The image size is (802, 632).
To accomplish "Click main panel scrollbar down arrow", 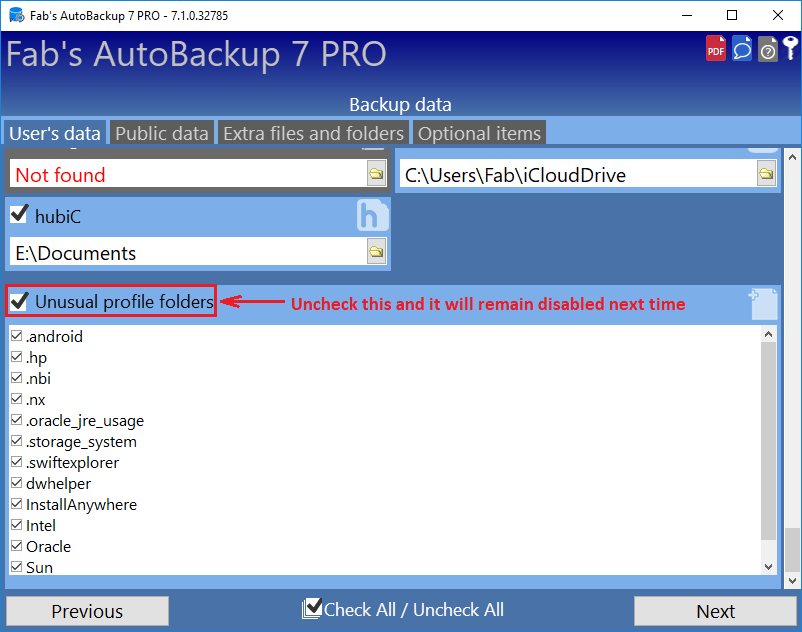I will click(x=792, y=580).
